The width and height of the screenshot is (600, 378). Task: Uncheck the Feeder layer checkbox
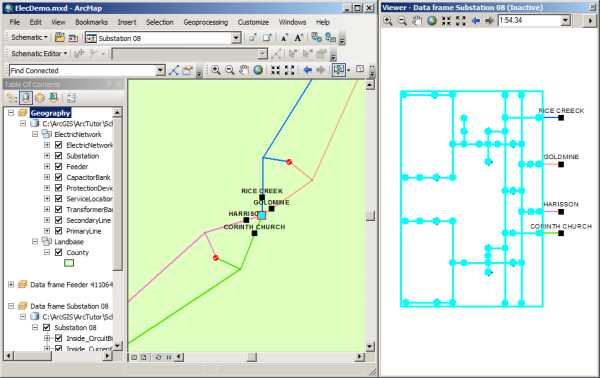point(59,166)
